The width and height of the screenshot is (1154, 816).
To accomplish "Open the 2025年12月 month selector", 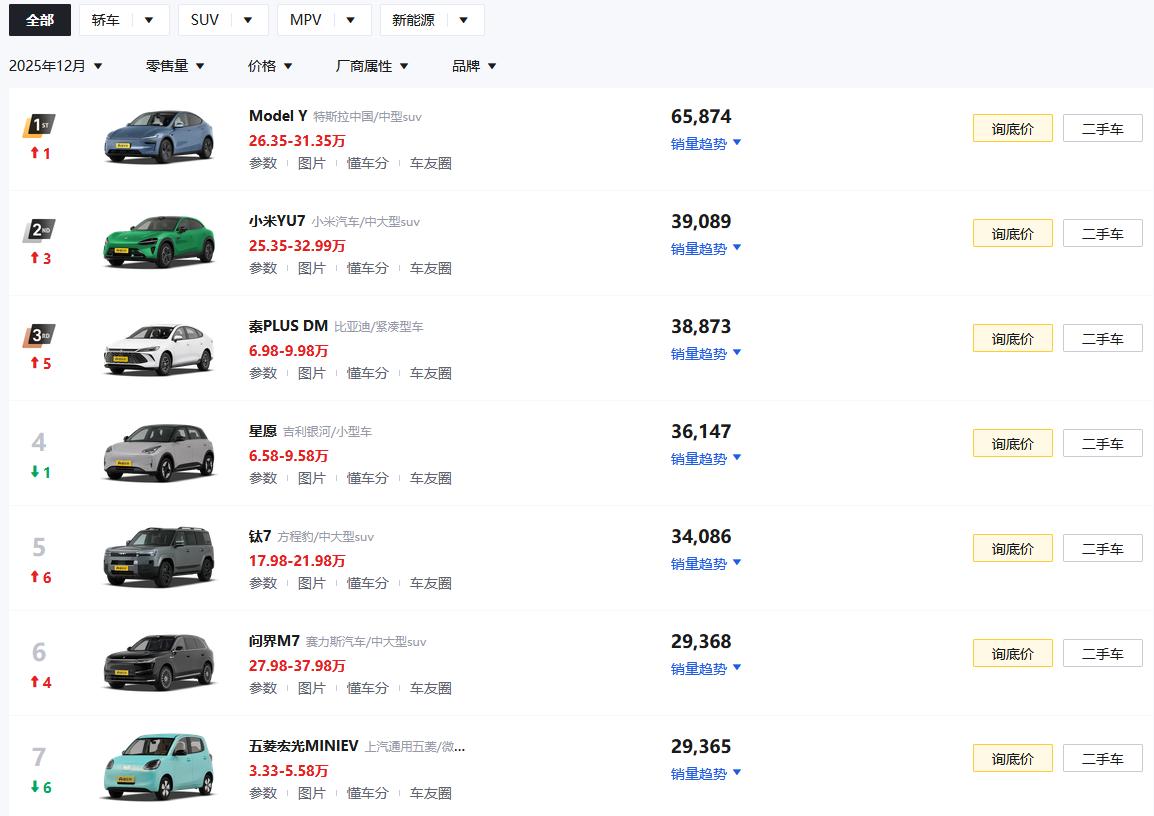I will [55, 65].
